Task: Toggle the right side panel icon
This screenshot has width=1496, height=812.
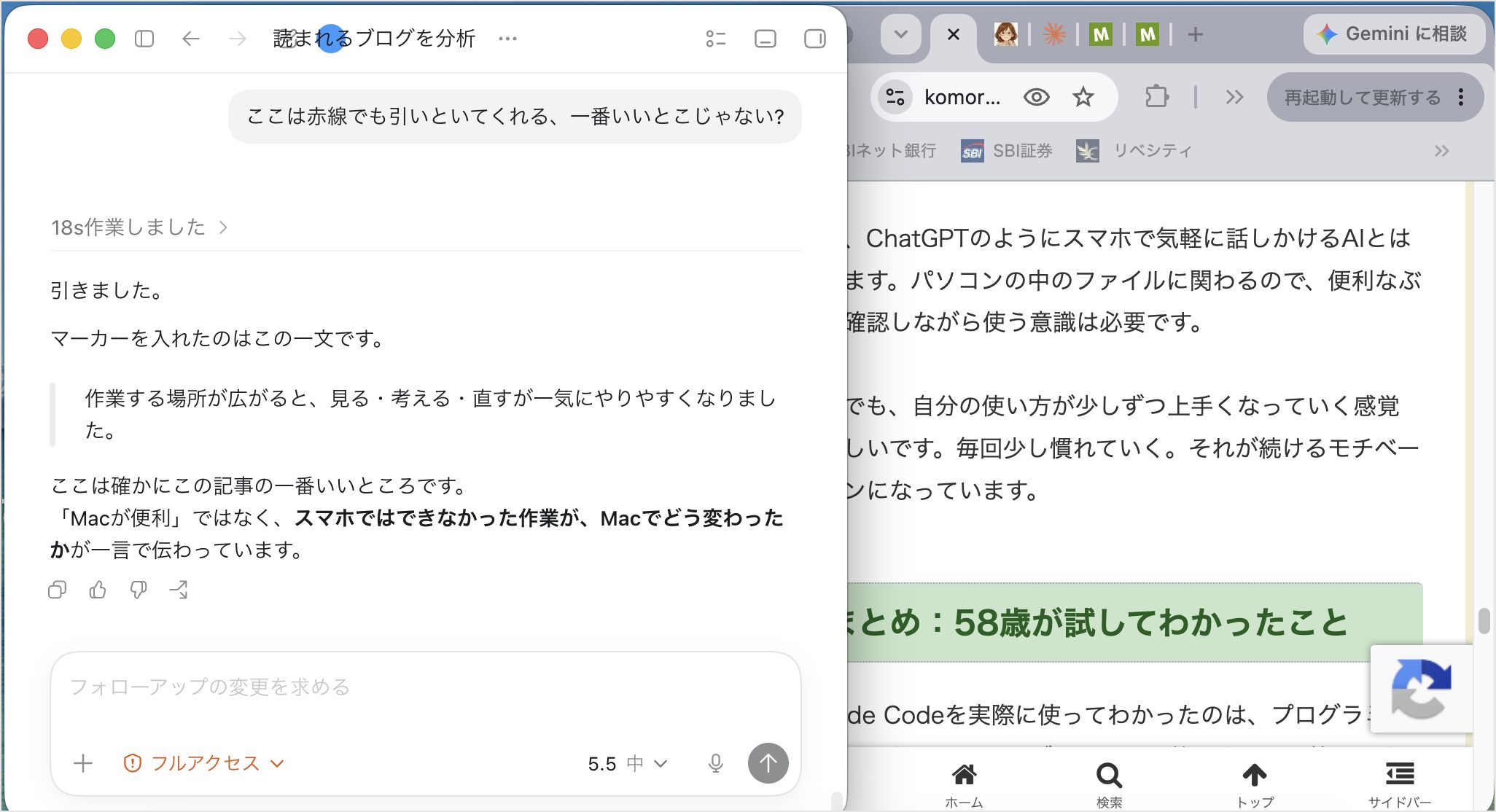Action: click(x=814, y=39)
